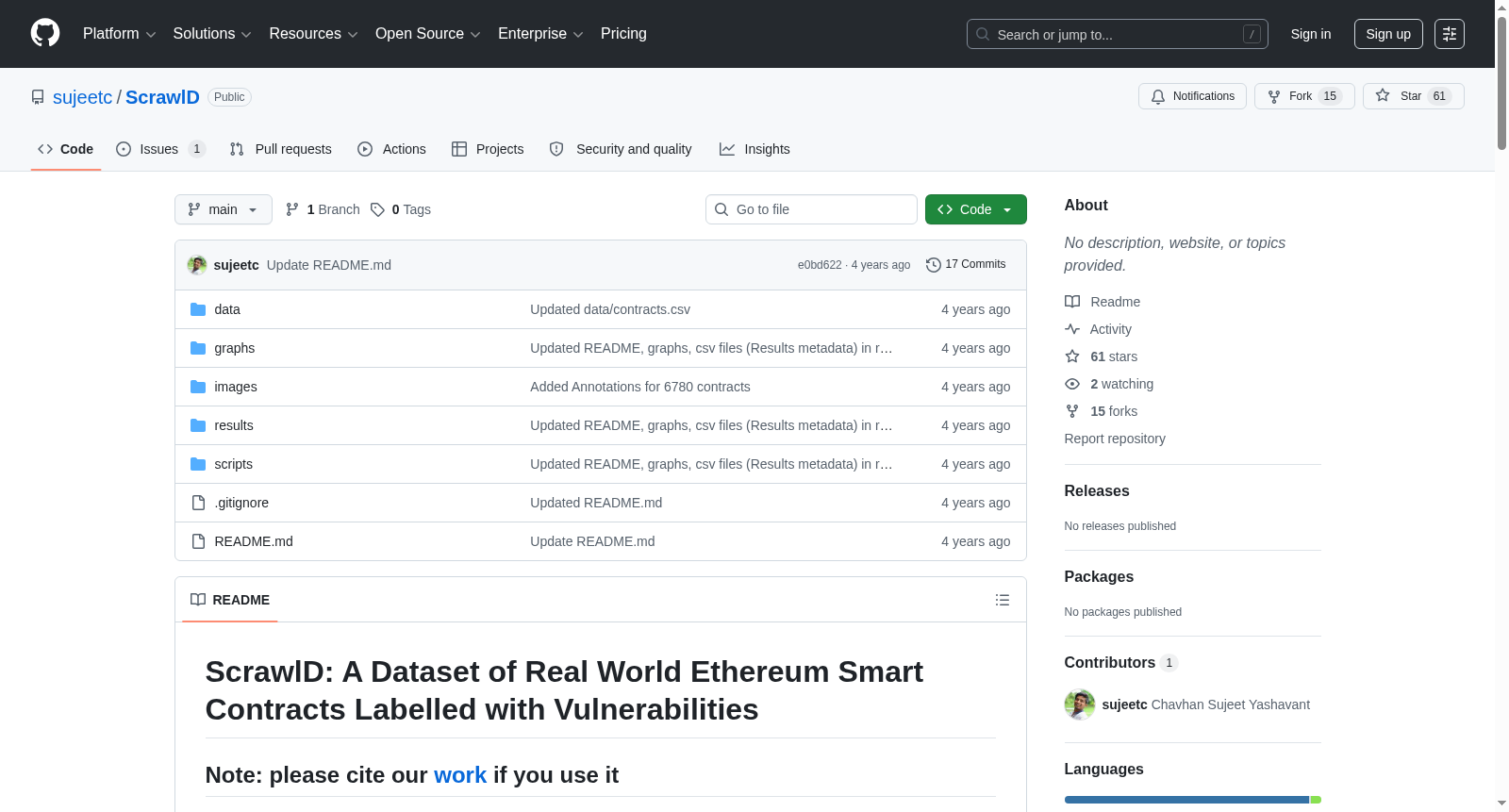Click the eye icon beside 2 watching
Screen dimensions: 1509x812
tap(1072, 384)
